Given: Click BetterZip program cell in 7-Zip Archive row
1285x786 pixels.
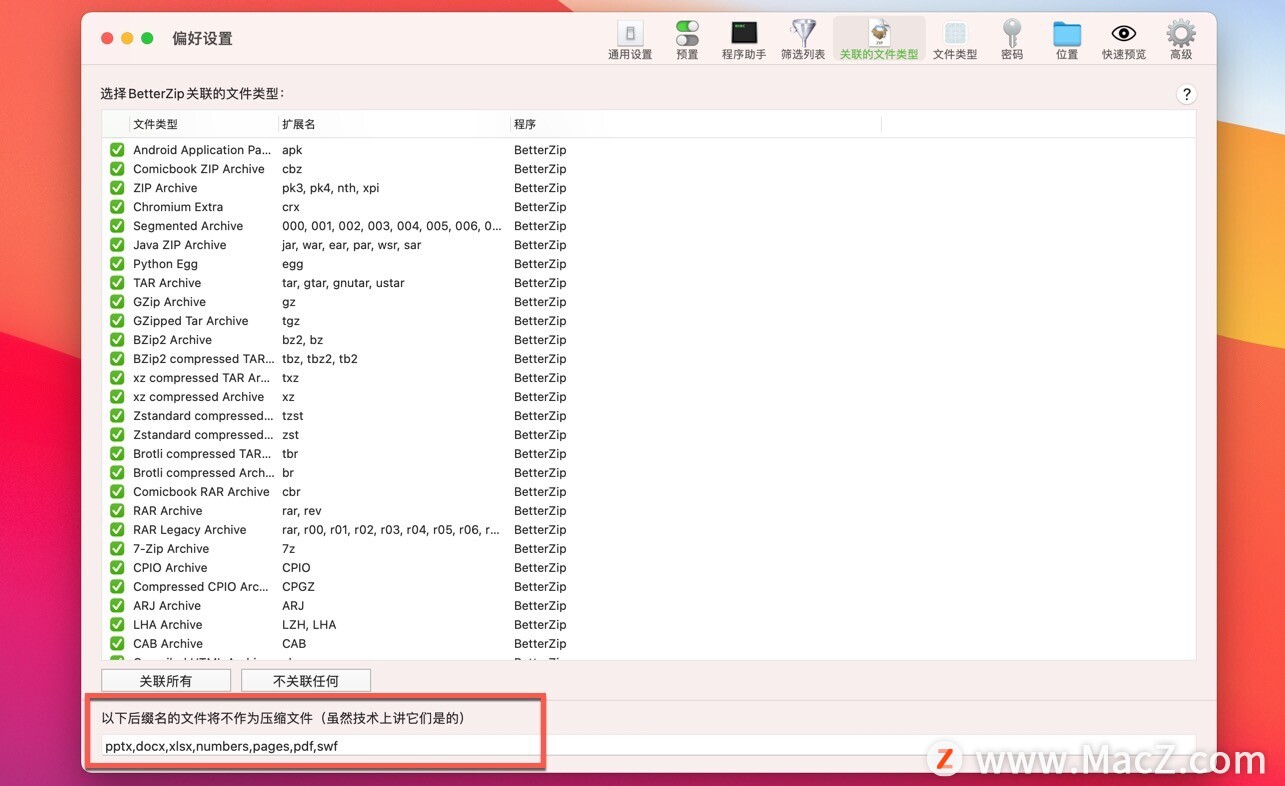Looking at the screenshot, I should pyautogui.click(x=540, y=549).
